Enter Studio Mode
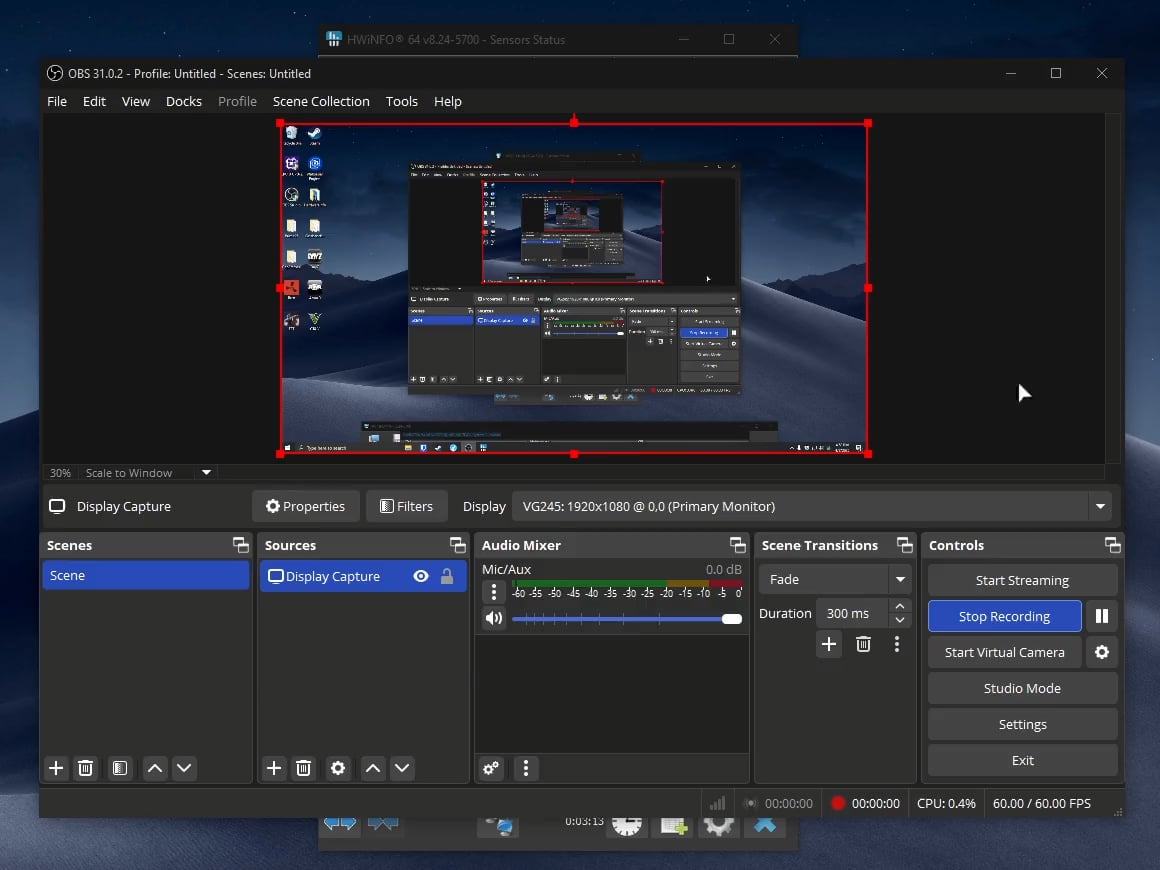 click(1022, 688)
